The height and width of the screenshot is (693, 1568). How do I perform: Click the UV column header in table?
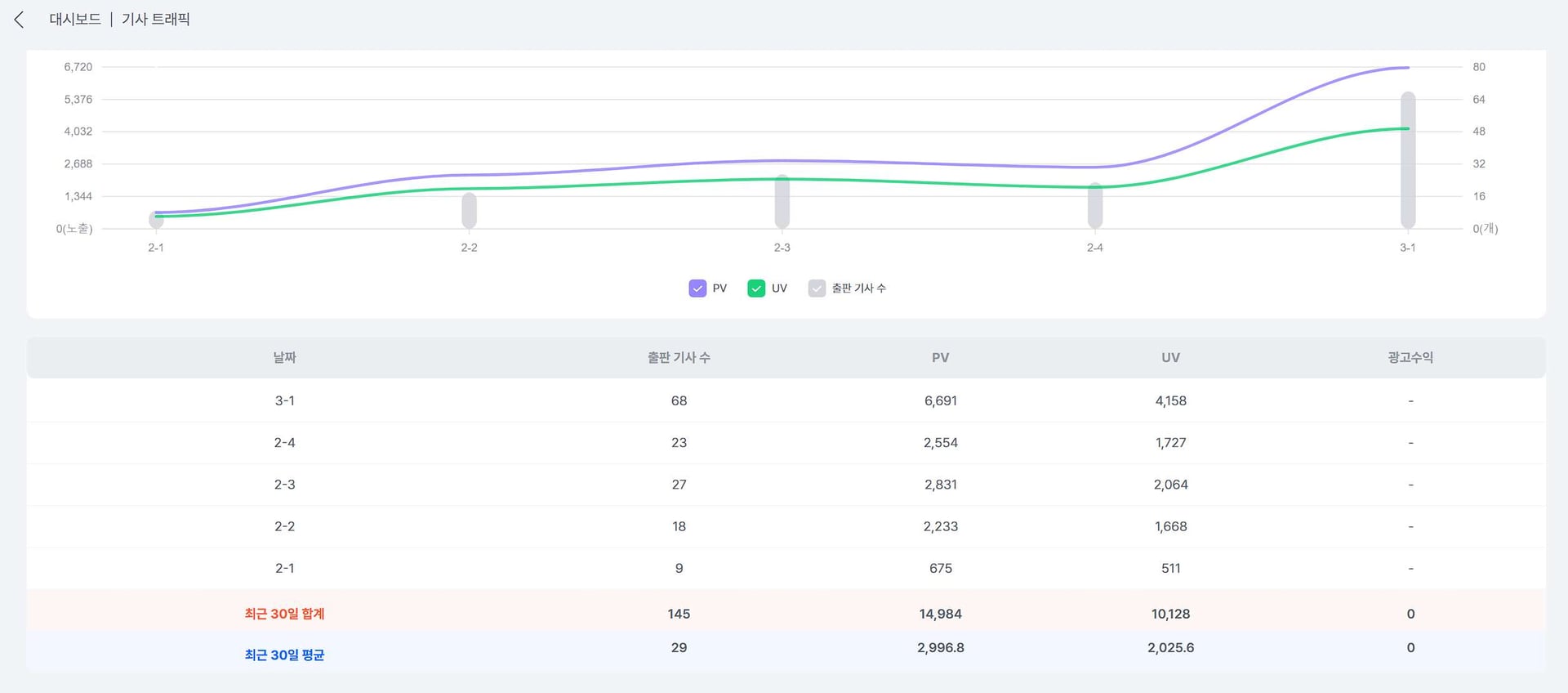pos(1170,358)
